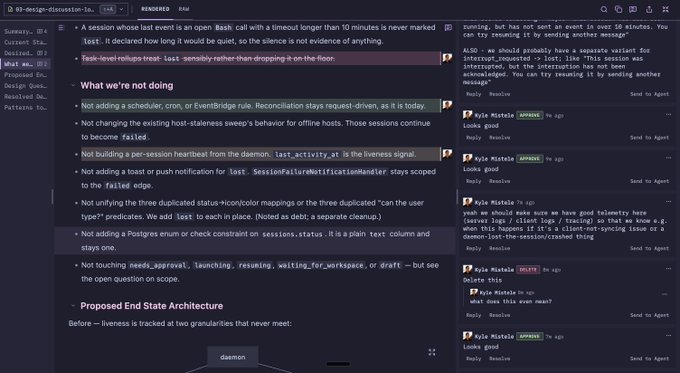Viewport: 680px width, 373px height.
Task: Open the more-options menu on the 'what does this even mean?' reply
Action: tap(664, 294)
